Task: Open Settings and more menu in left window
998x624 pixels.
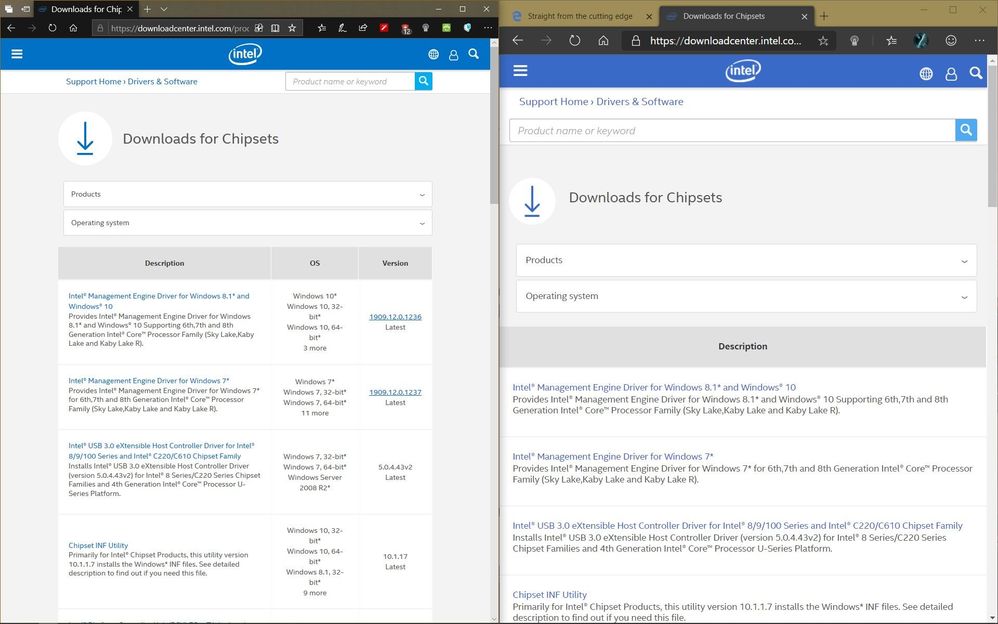Action: pyautogui.click(x=488, y=28)
